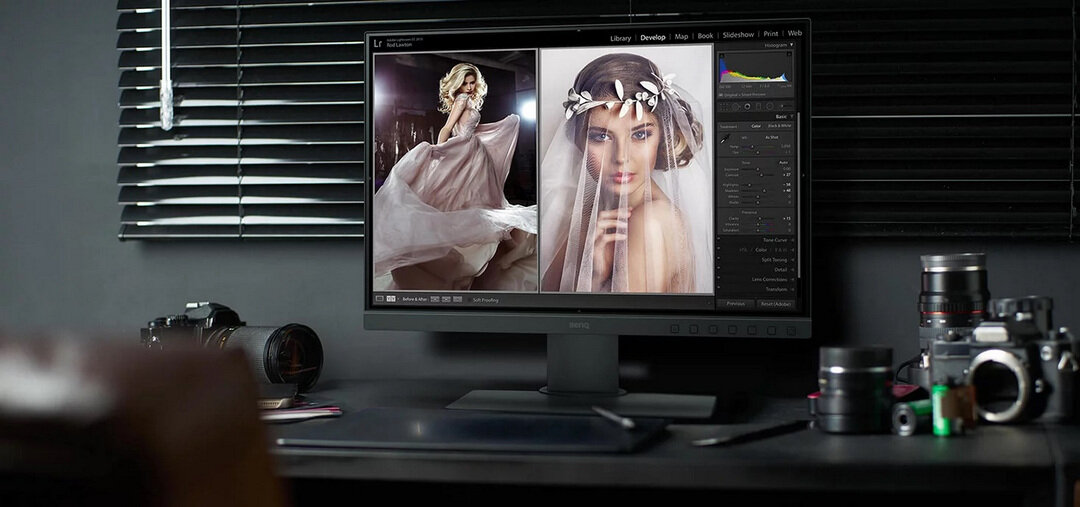Click the shadow clipping indicator on histogram

[x=722, y=55]
